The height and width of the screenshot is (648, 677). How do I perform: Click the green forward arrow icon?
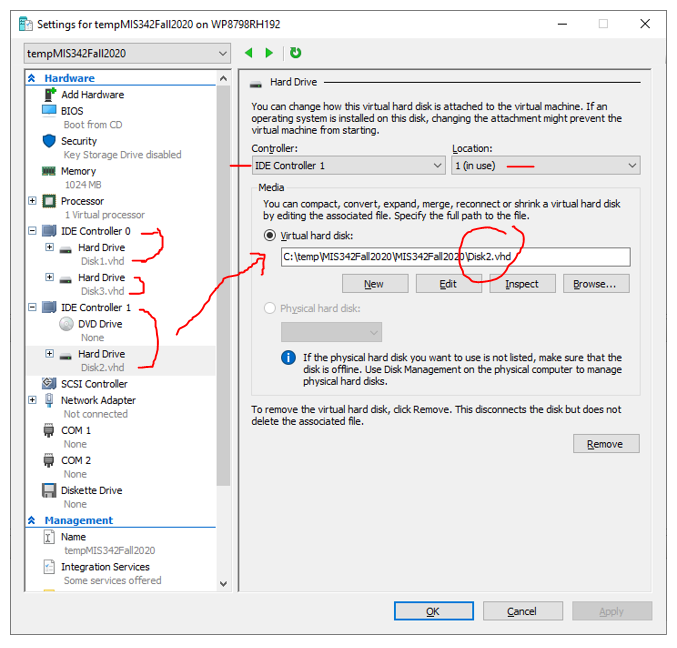269,53
